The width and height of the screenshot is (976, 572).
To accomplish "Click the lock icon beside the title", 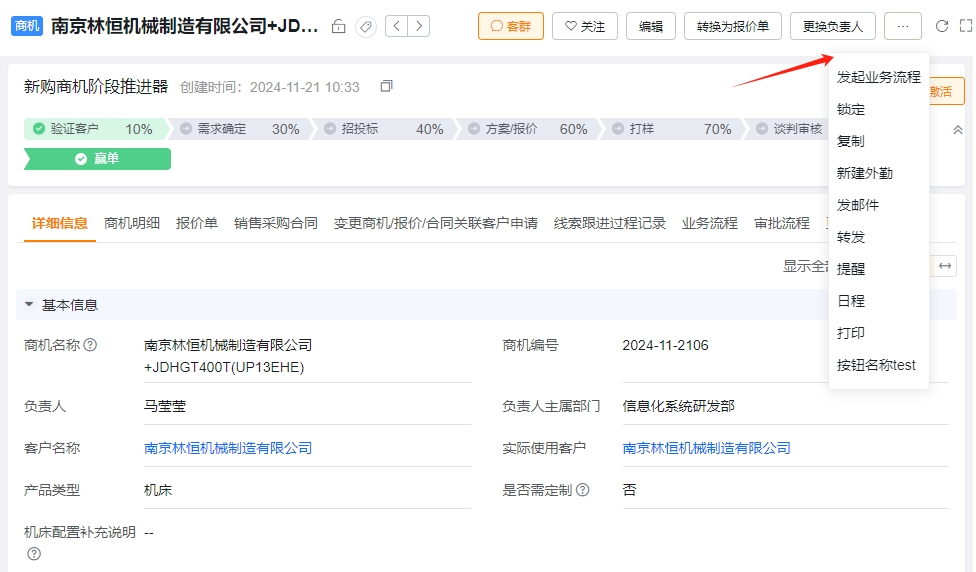I will [339, 26].
